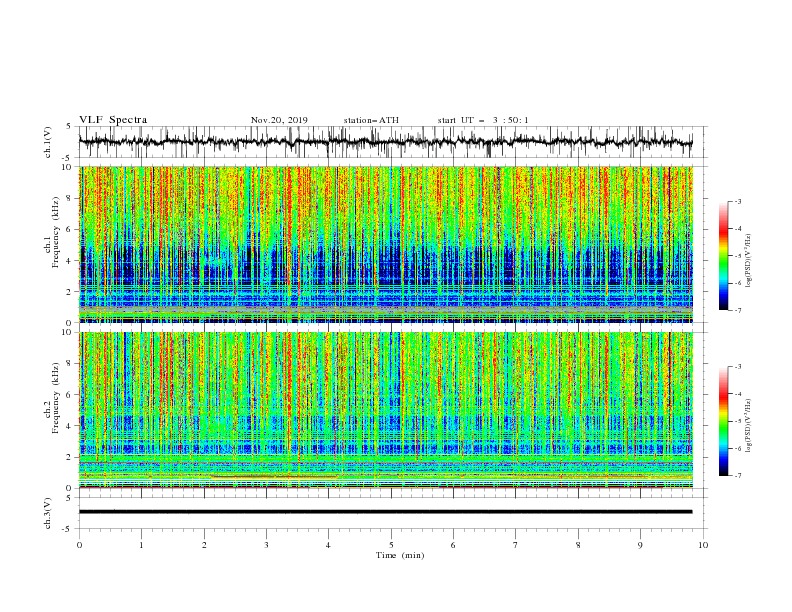Click the ch.1 color scale bar
The width and height of the screenshot is (792, 612).
(x=723, y=256)
